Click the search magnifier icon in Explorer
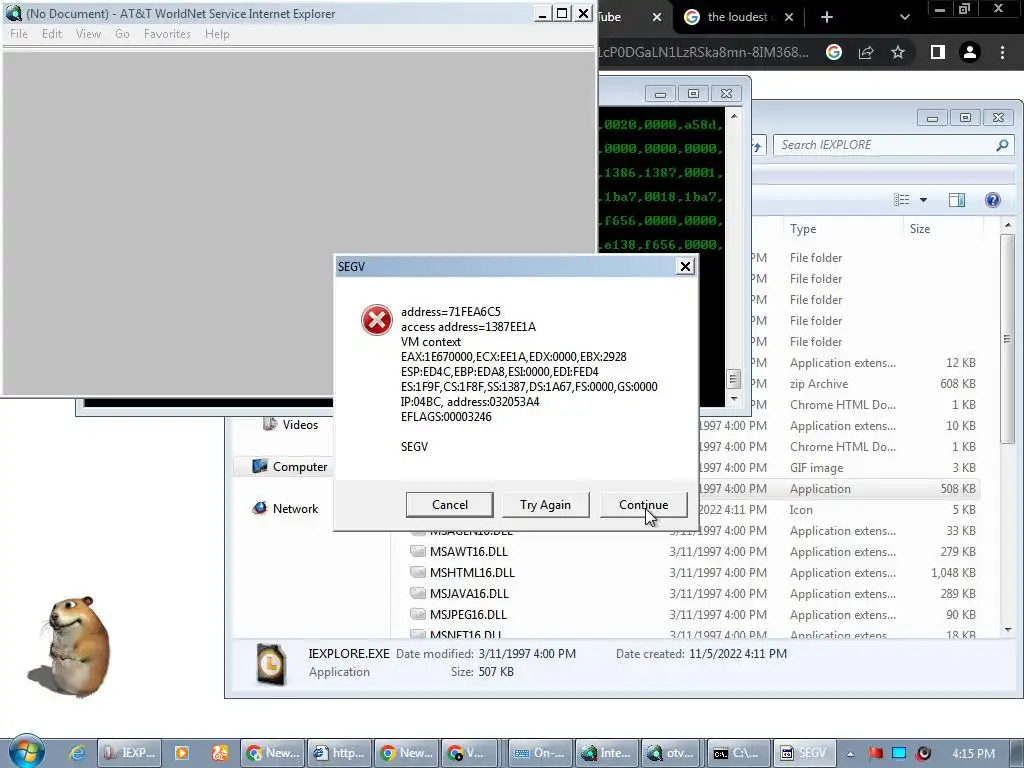 pyautogui.click(x=1002, y=145)
